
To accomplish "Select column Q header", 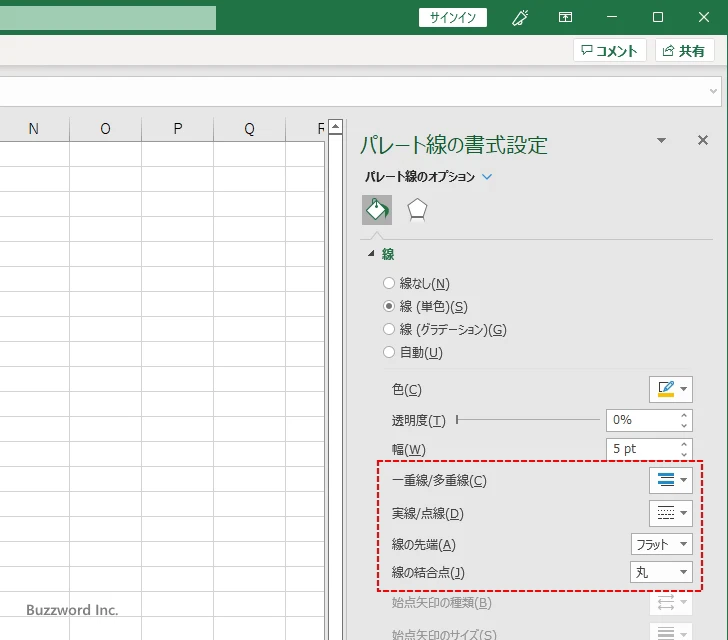I will [249, 129].
